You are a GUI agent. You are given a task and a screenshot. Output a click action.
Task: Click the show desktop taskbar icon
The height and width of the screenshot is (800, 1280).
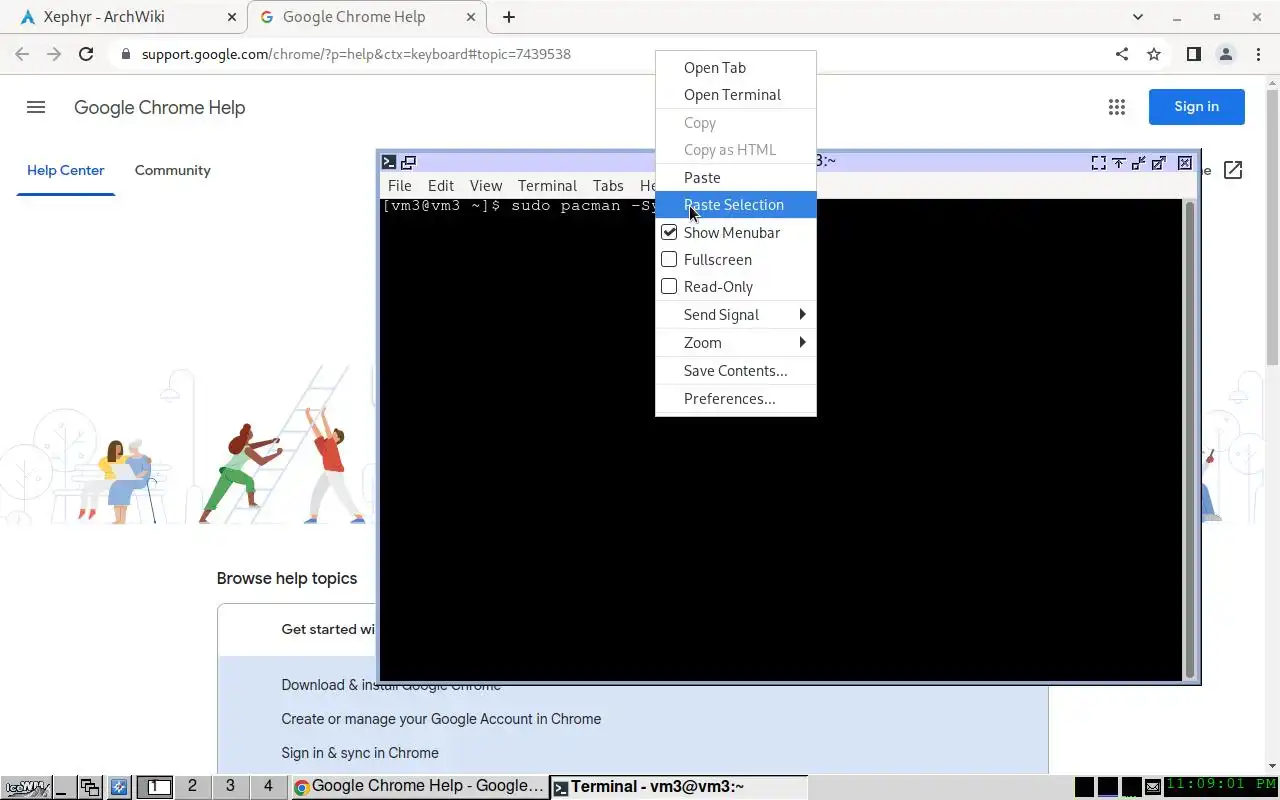pyautogui.click(x=63, y=787)
